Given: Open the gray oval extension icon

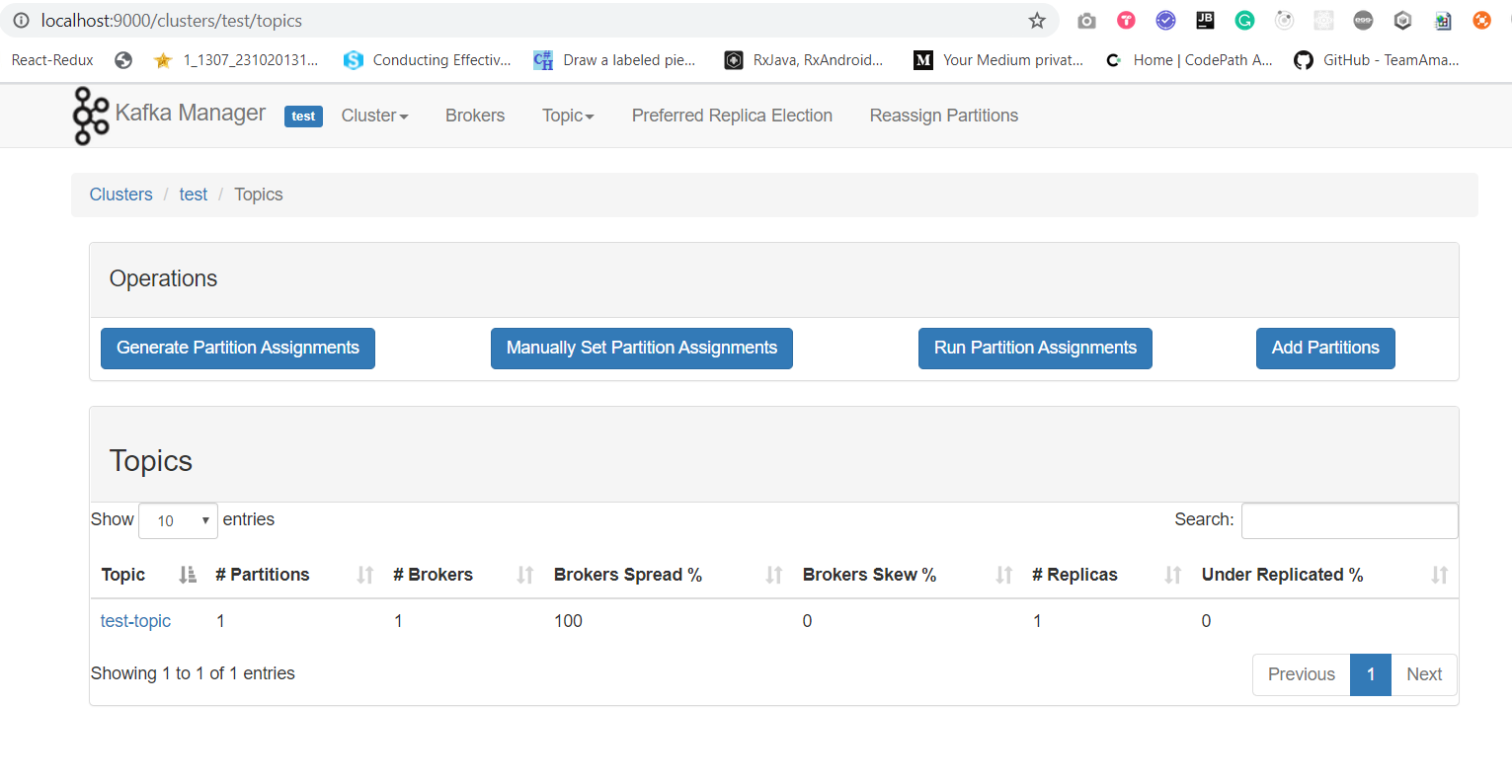Looking at the screenshot, I should [x=1363, y=21].
